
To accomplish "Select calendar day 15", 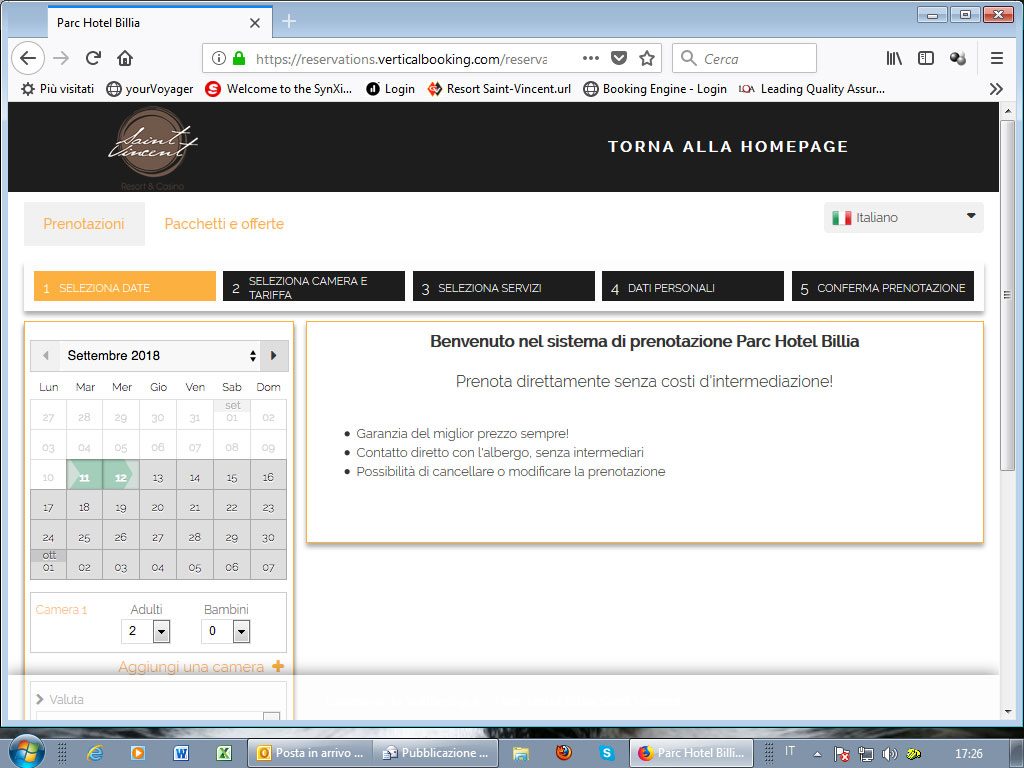I will click(x=232, y=477).
